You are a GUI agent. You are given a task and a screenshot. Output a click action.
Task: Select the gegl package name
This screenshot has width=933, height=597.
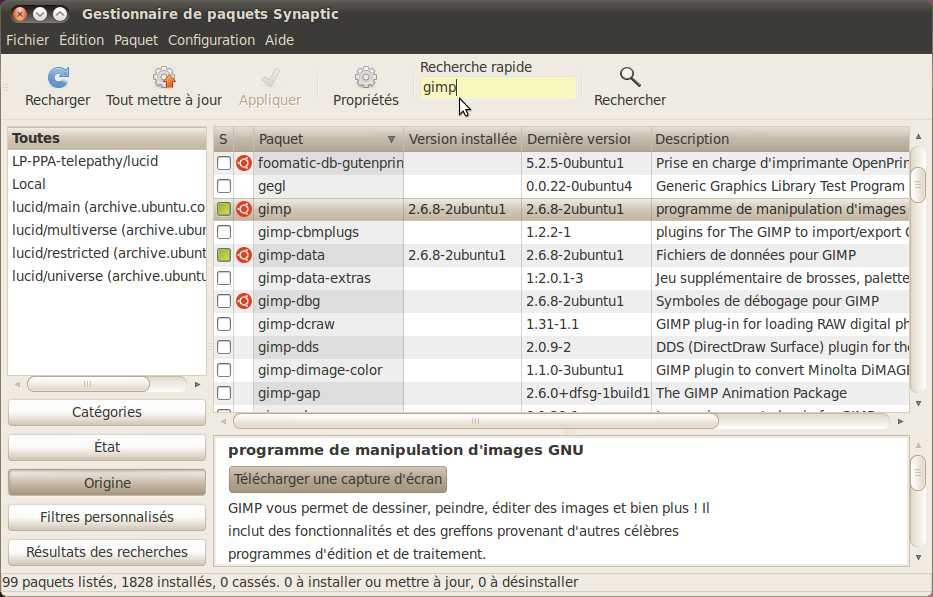click(x=272, y=186)
